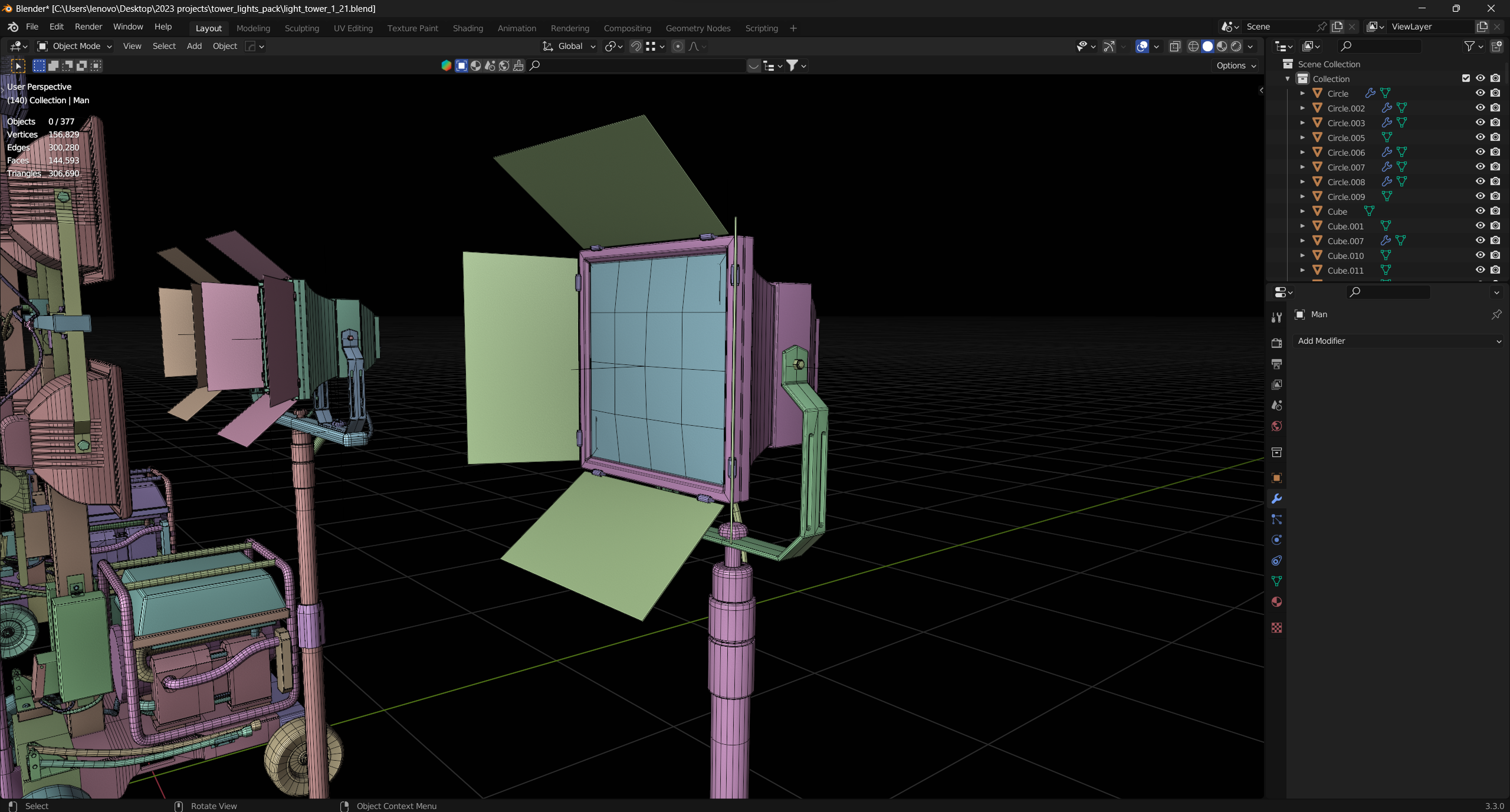Click the Add Modifier button
This screenshot has height=812, width=1510.
pyautogui.click(x=1398, y=341)
